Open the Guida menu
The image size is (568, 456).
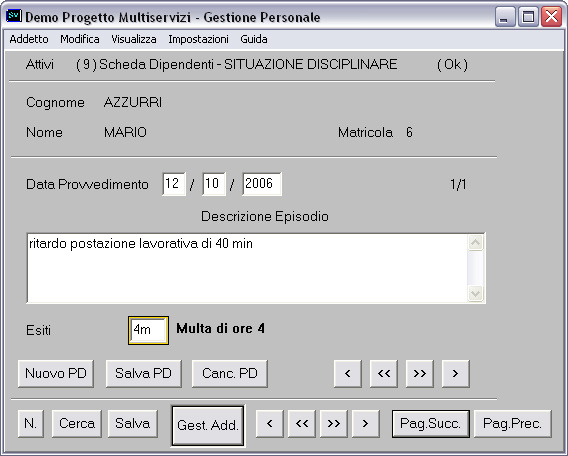coord(254,39)
